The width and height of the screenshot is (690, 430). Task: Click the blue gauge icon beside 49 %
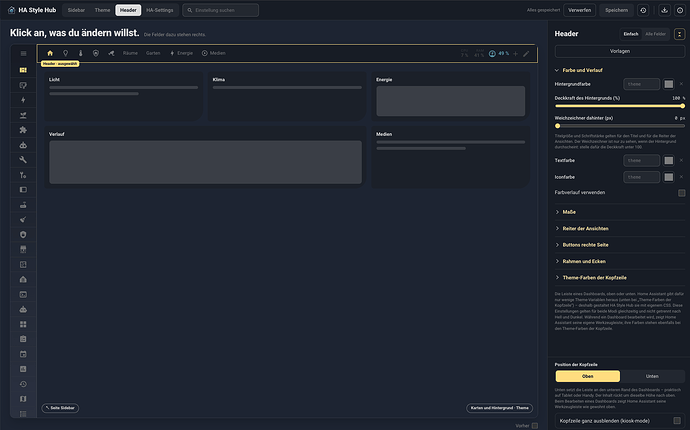point(492,54)
